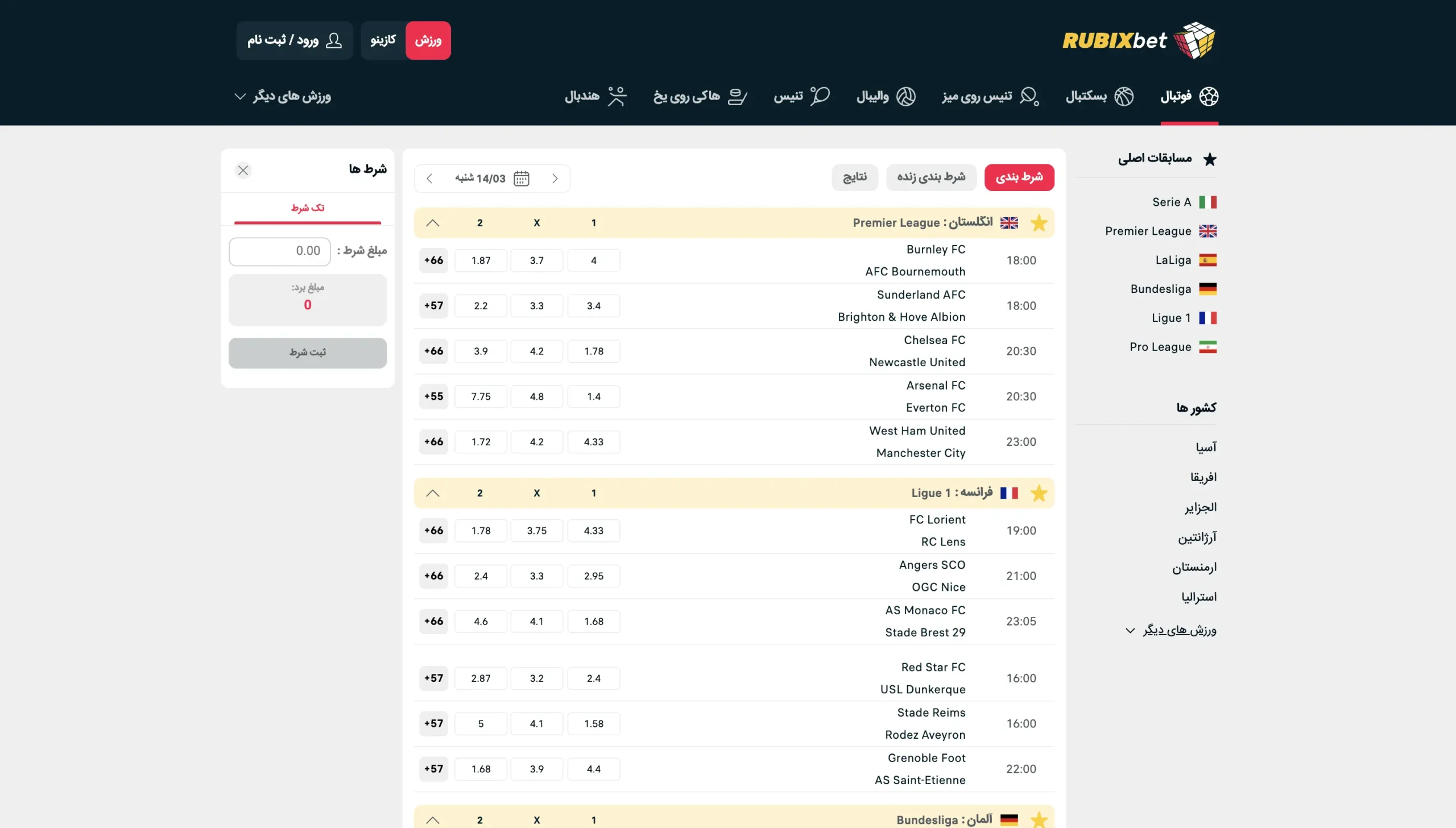This screenshot has width=1456, height=828.
Task: Collapse the Premier League section chevron
Action: (x=433, y=223)
